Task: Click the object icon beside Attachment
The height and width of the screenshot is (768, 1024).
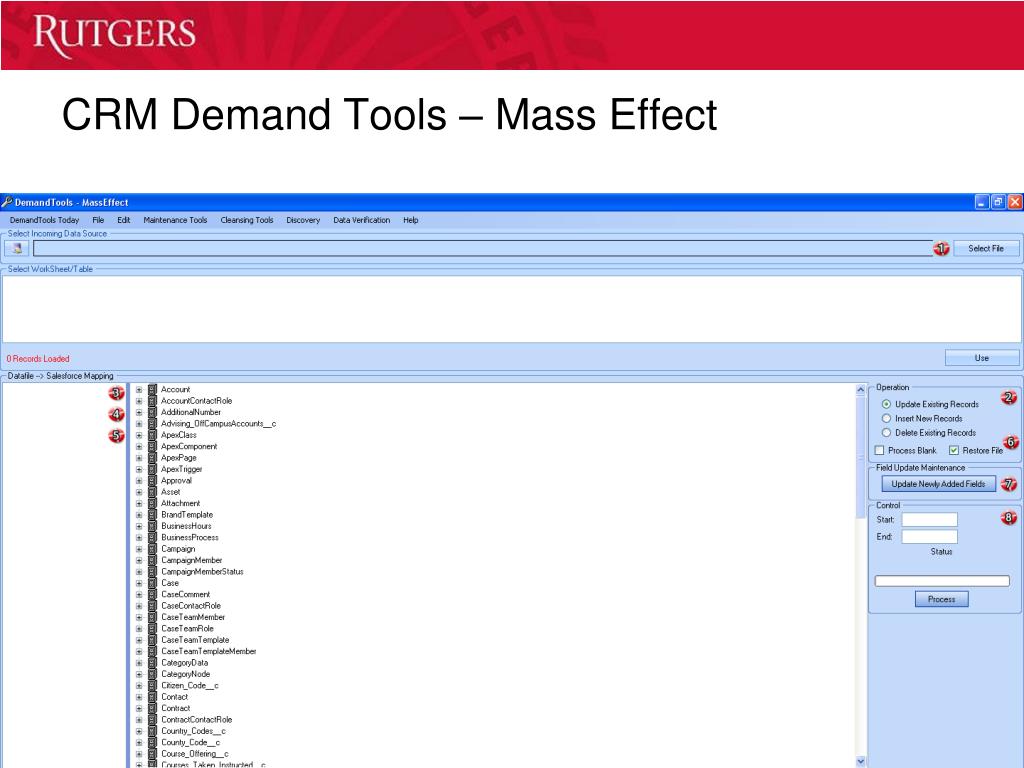Action: 152,503
